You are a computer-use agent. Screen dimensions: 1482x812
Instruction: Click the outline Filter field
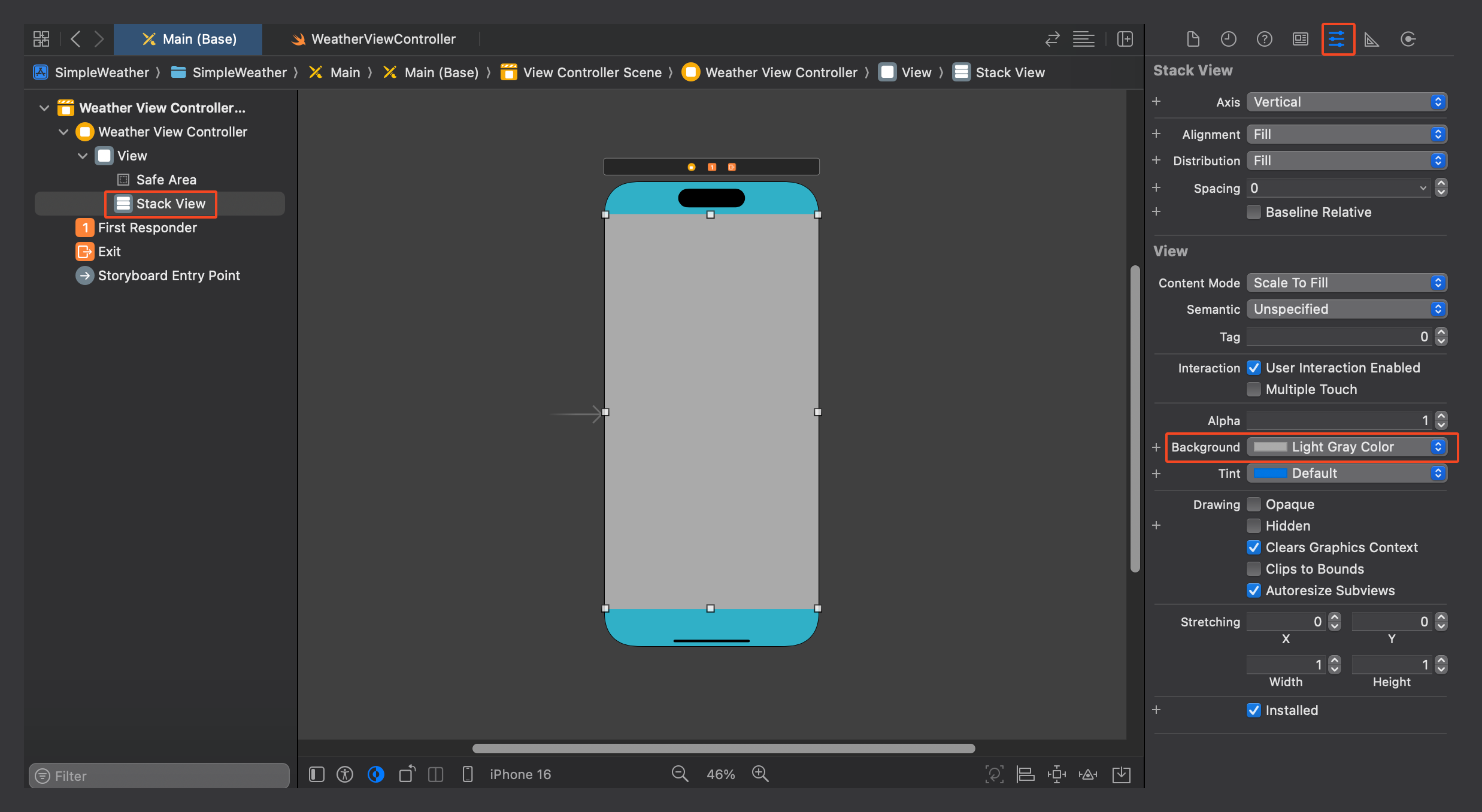point(159,776)
